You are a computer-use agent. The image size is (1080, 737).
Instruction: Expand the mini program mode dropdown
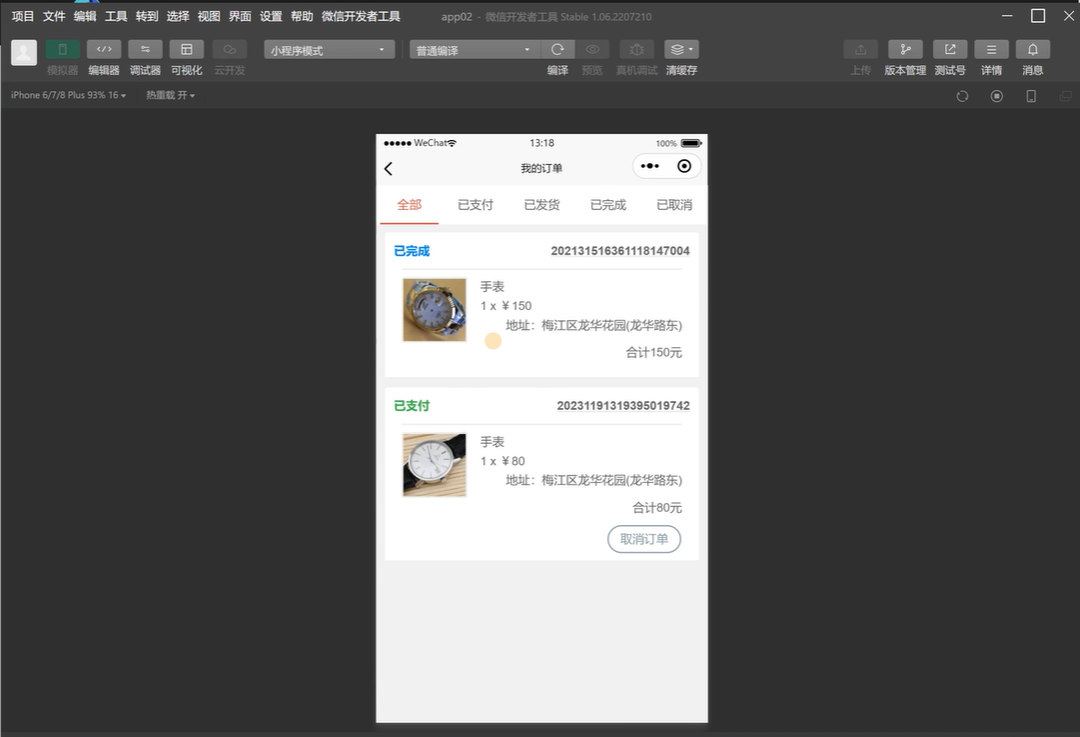pyautogui.click(x=327, y=50)
